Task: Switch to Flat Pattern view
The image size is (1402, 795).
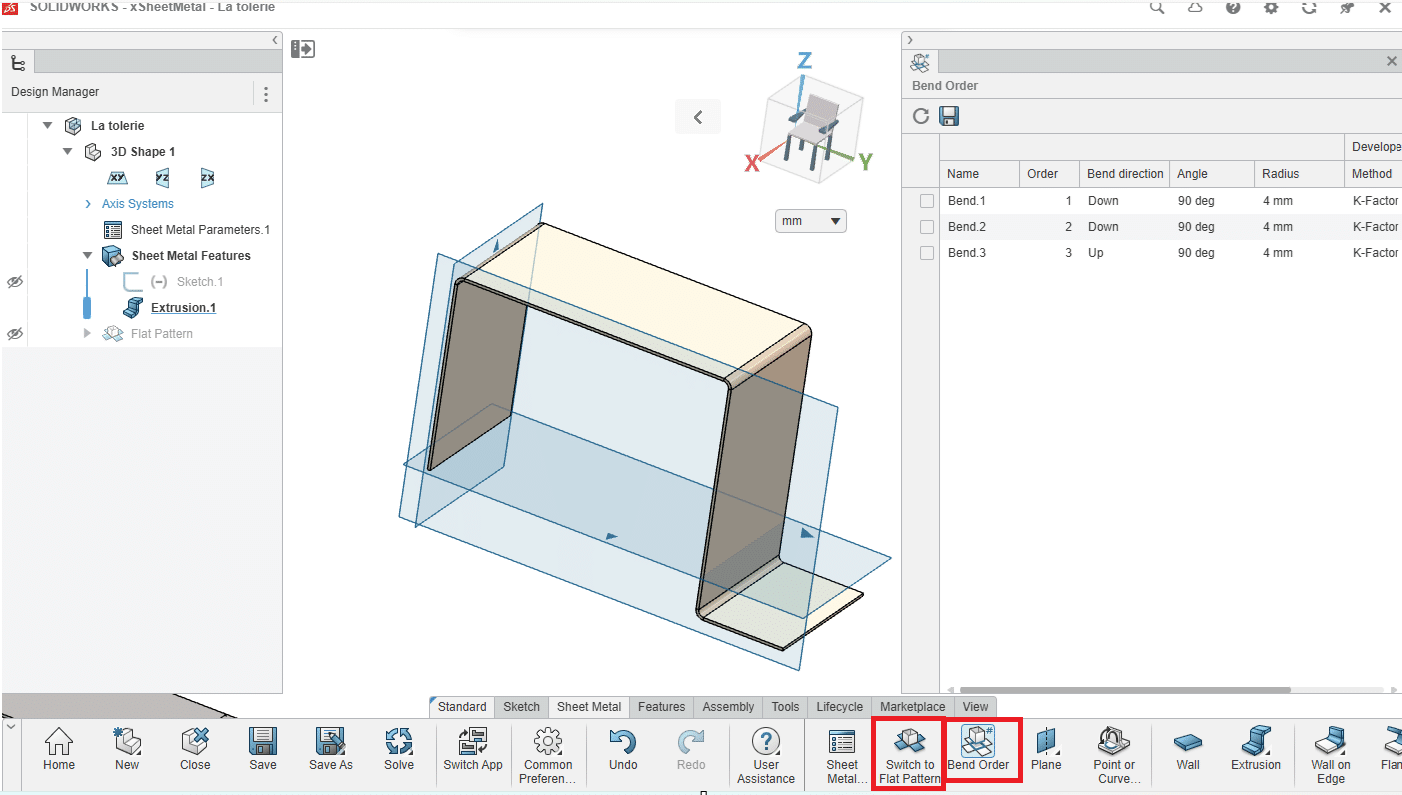Action: [x=910, y=755]
